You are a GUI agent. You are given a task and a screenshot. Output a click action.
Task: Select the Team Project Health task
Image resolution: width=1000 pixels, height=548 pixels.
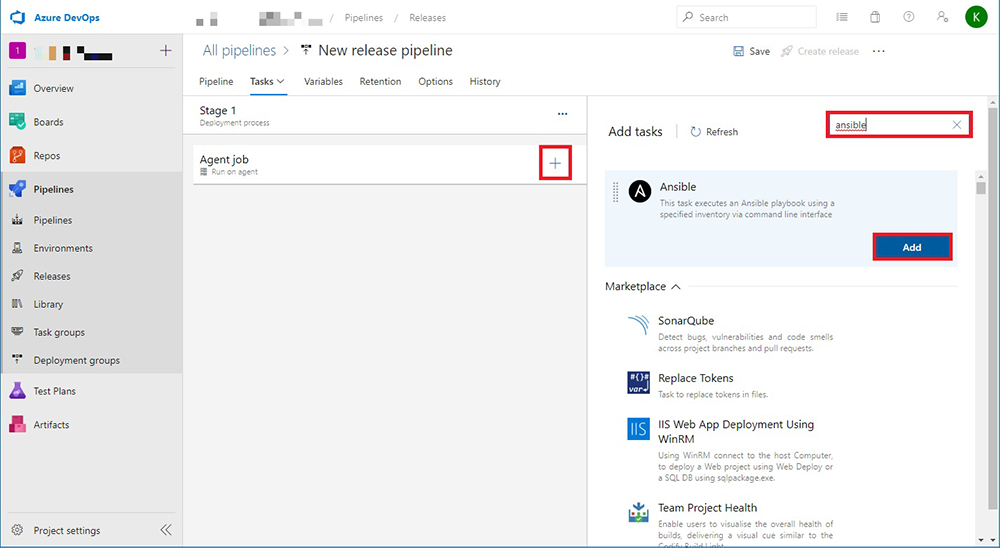730,522
